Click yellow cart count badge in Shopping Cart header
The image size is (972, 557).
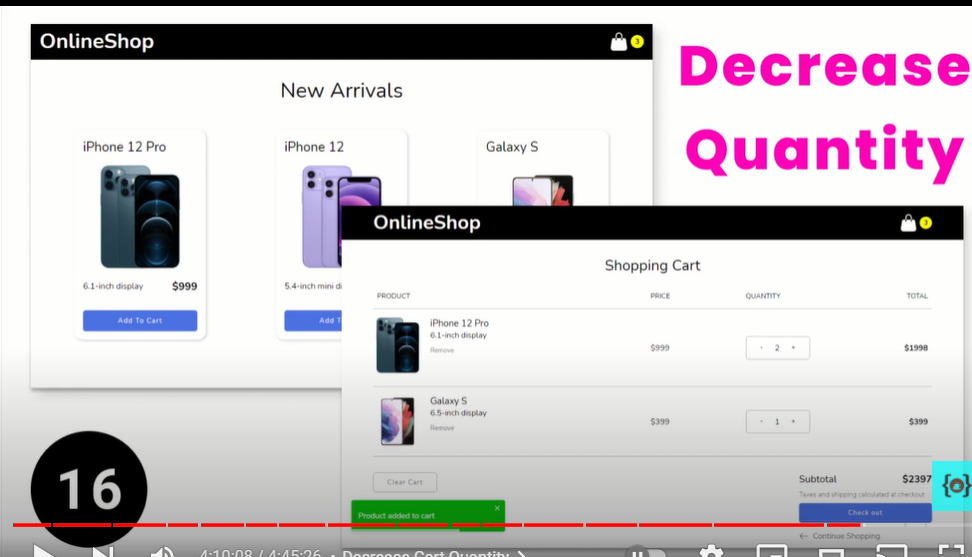pos(926,223)
